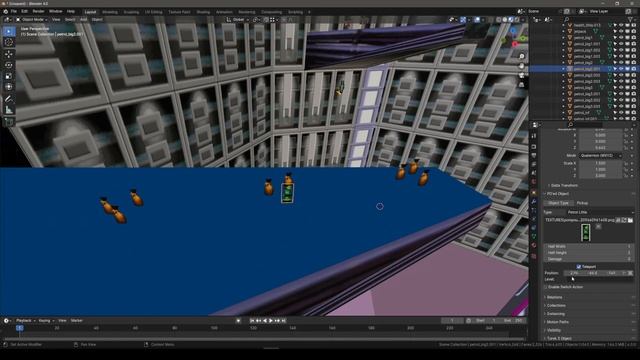Expand the Motion Paths panel
This screenshot has height=360, width=640.
coord(558,322)
